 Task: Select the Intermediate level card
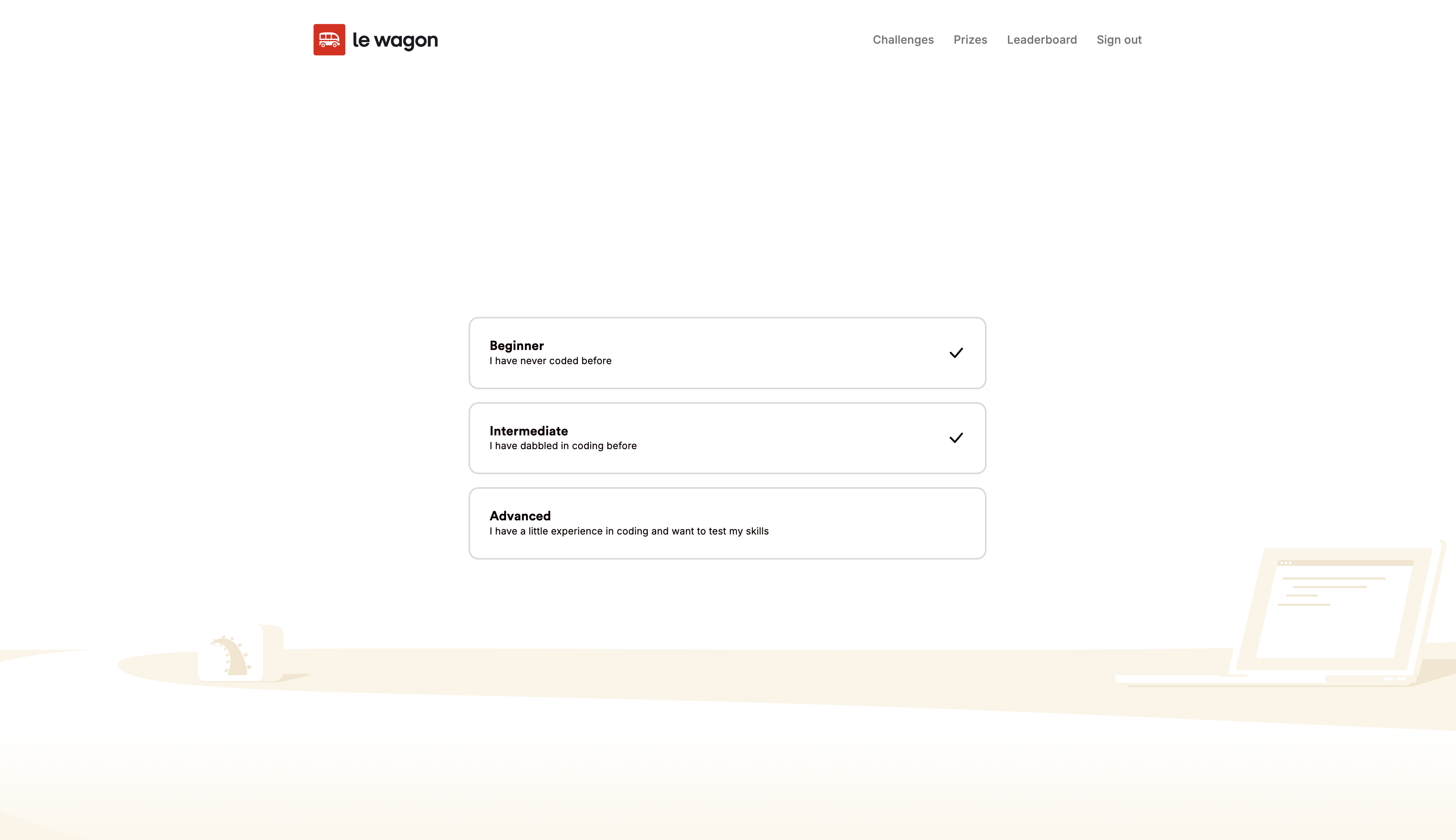[727, 438]
